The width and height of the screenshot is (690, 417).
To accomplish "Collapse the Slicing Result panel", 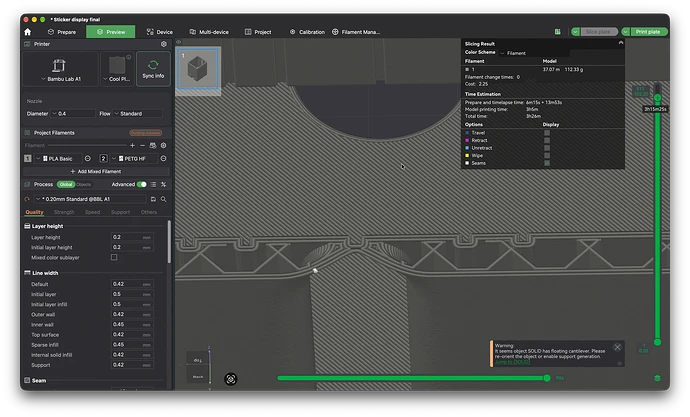I will [621, 43].
